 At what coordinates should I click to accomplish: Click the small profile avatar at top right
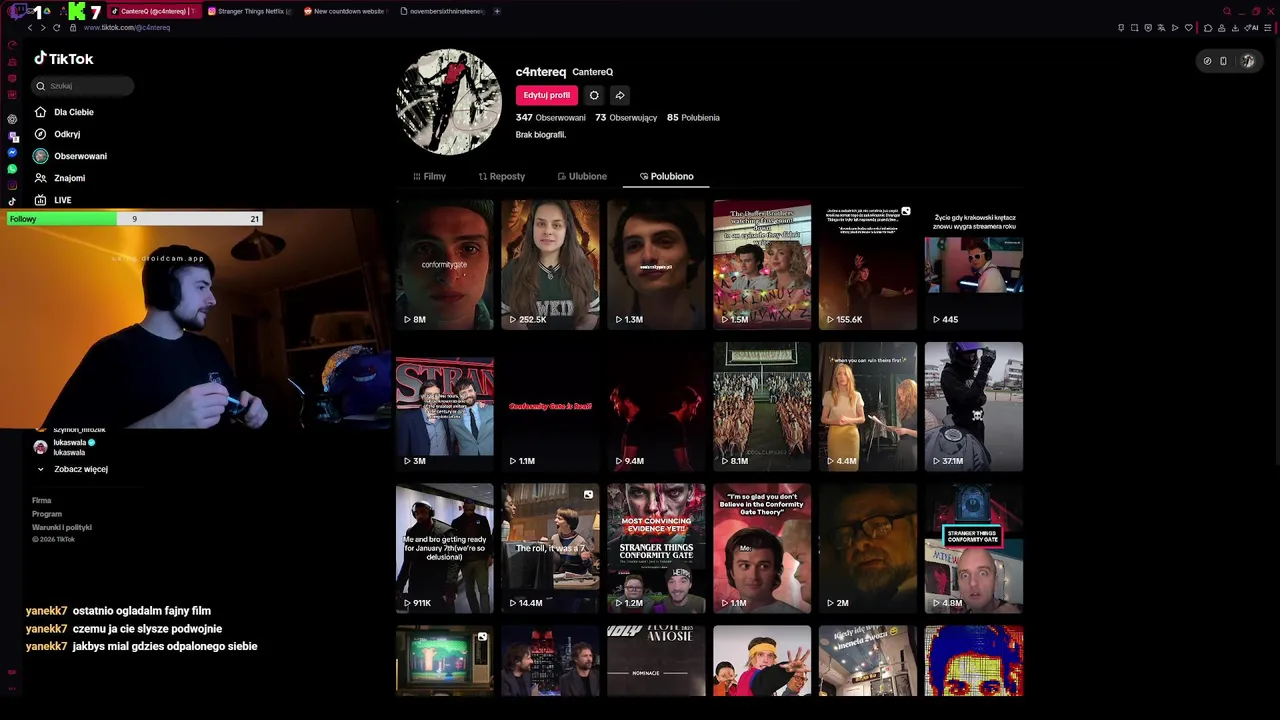point(1247,61)
